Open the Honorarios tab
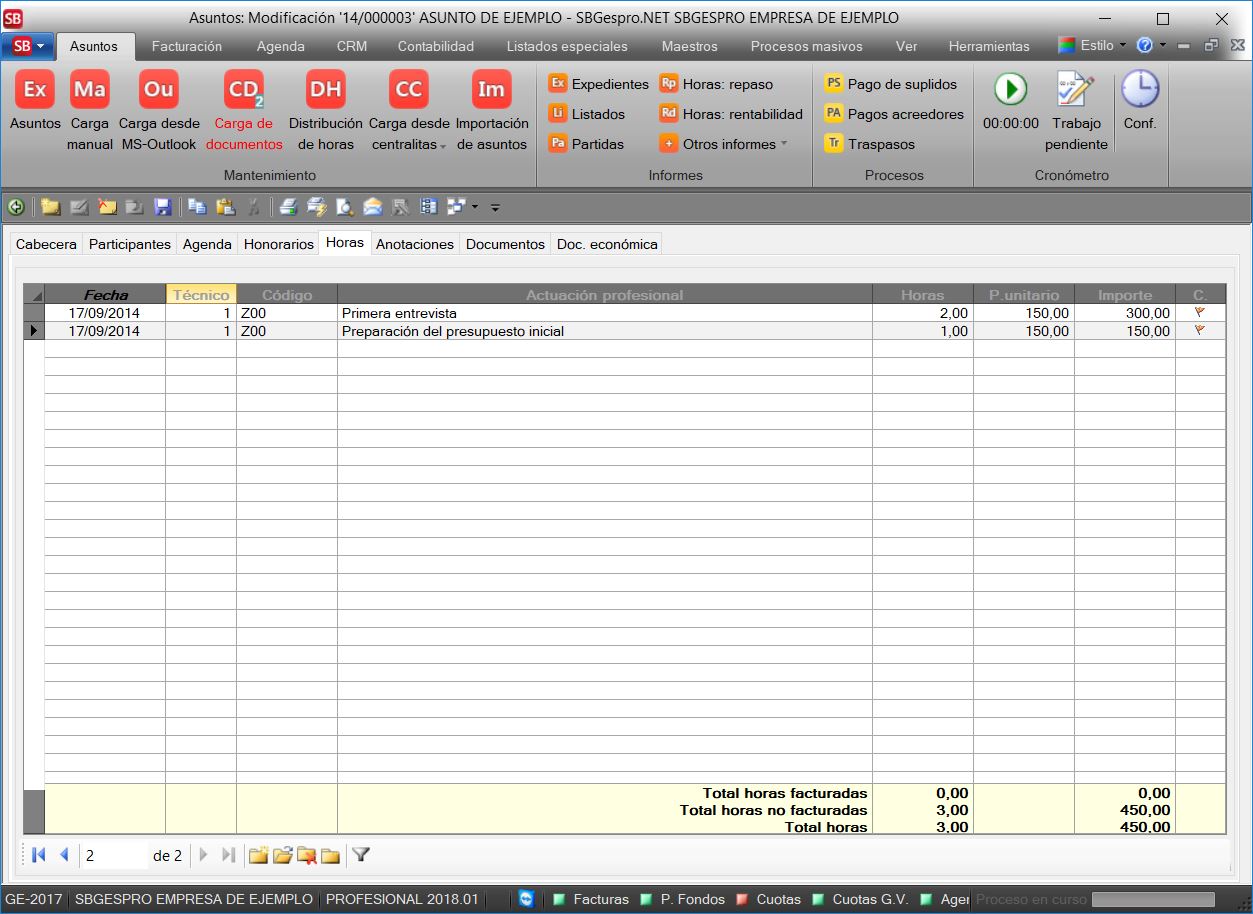Image resolution: width=1253 pixels, height=914 pixels. point(279,244)
